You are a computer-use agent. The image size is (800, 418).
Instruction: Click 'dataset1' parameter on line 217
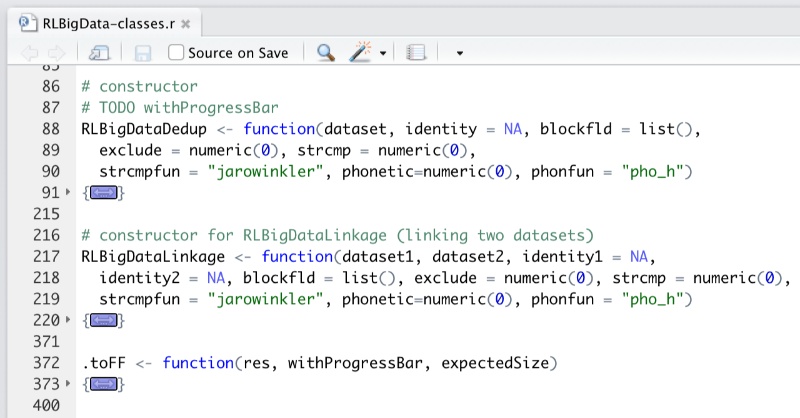click(x=378, y=257)
